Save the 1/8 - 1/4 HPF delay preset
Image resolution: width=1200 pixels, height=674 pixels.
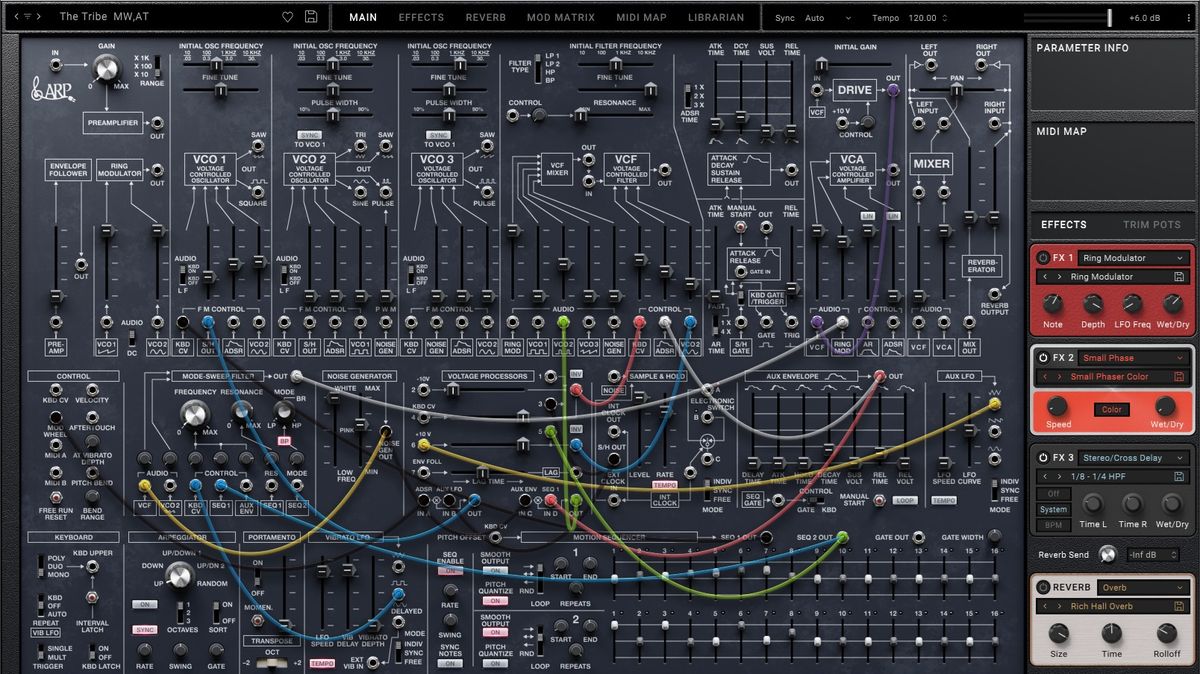[1179, 476]
